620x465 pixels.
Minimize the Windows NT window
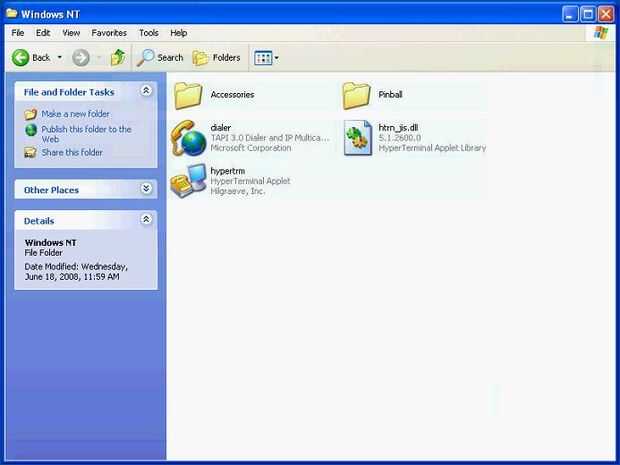pos(570,15)
